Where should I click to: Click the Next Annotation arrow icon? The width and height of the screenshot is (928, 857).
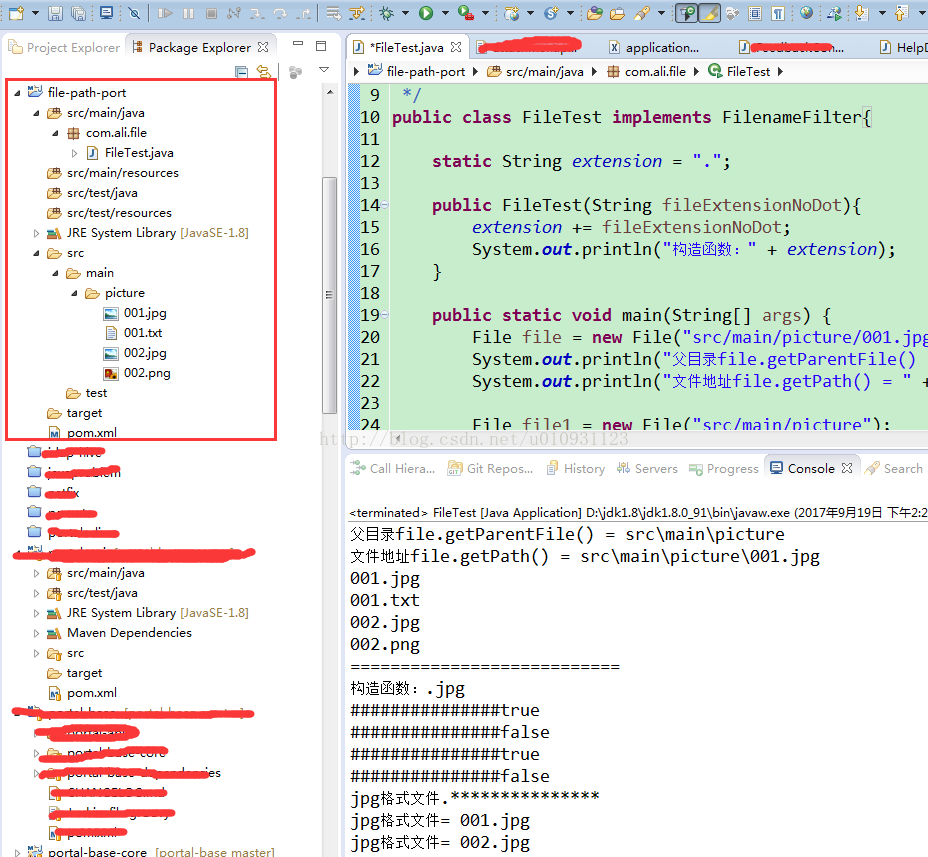click(x=861, y=13)
